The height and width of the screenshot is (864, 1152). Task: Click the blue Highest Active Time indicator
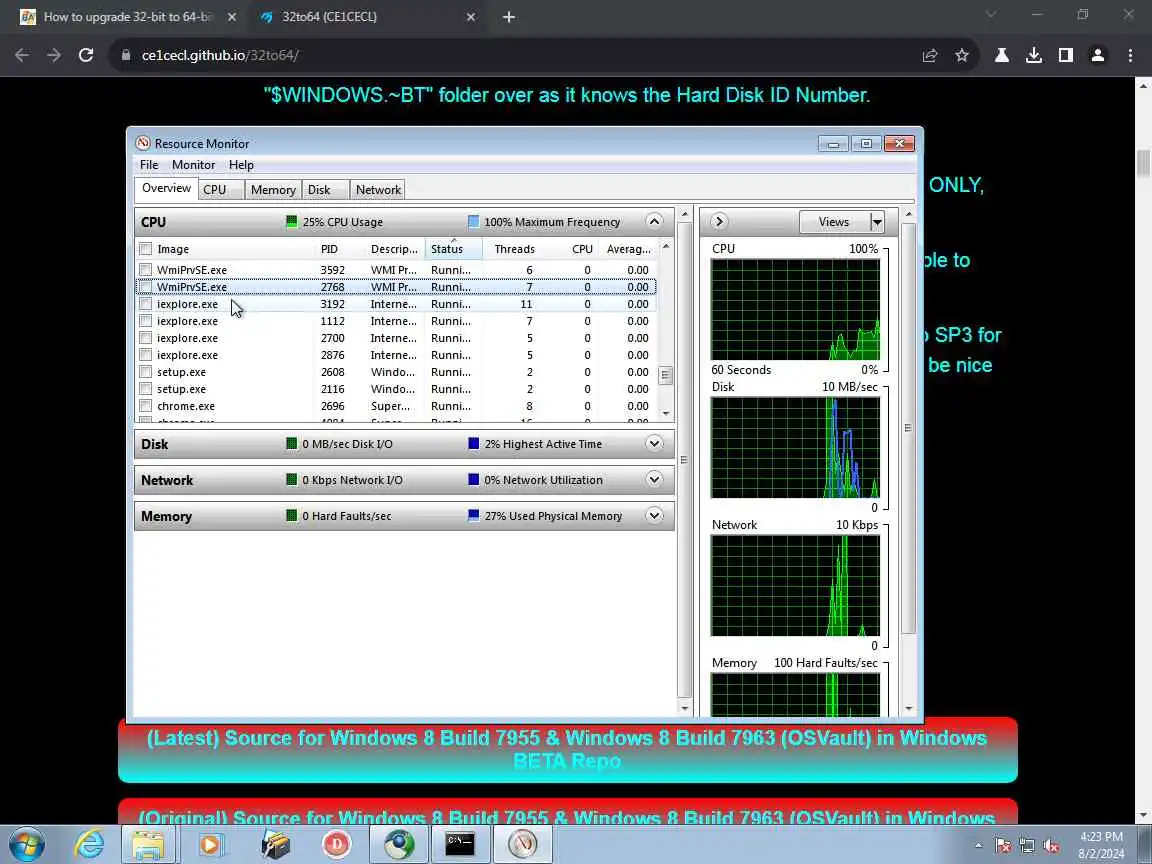[x=473, y=444]
